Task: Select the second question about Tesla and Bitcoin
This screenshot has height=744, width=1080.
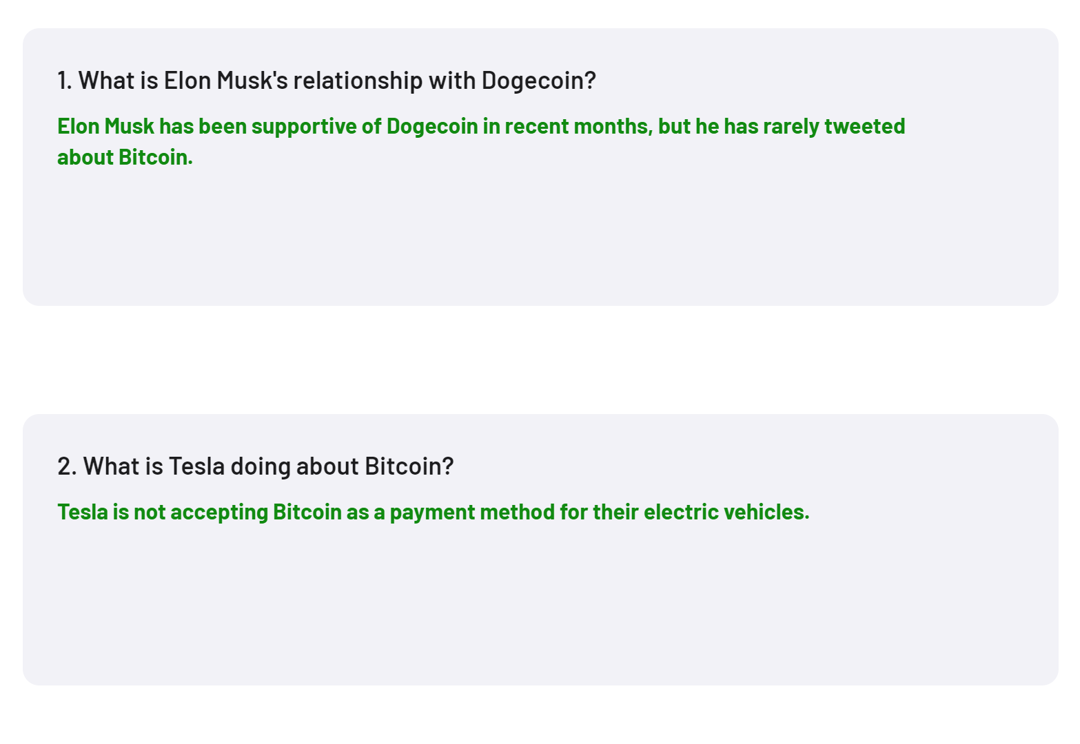Action: (256, 466)
